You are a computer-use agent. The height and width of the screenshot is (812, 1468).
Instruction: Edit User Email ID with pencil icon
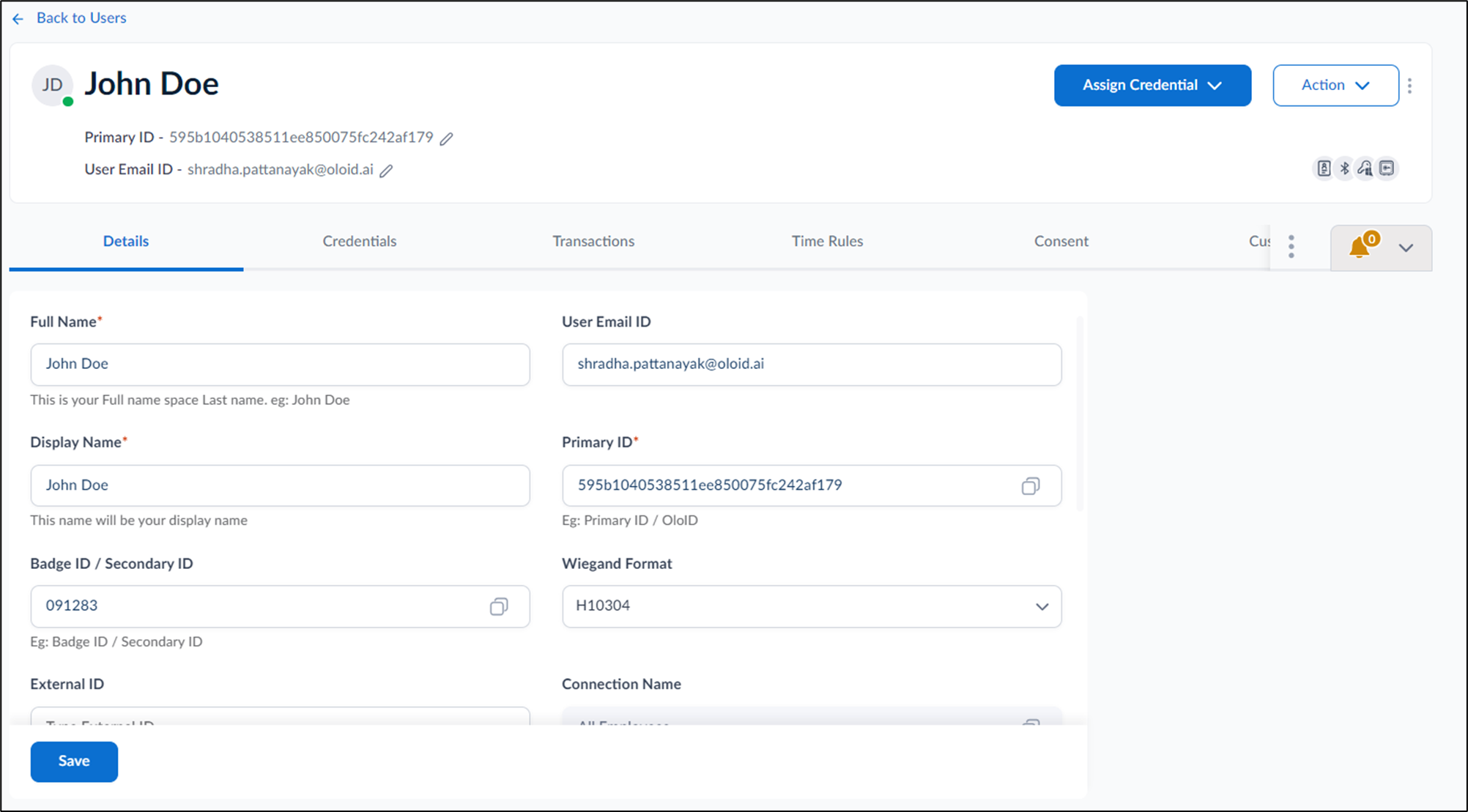point(386,171)
